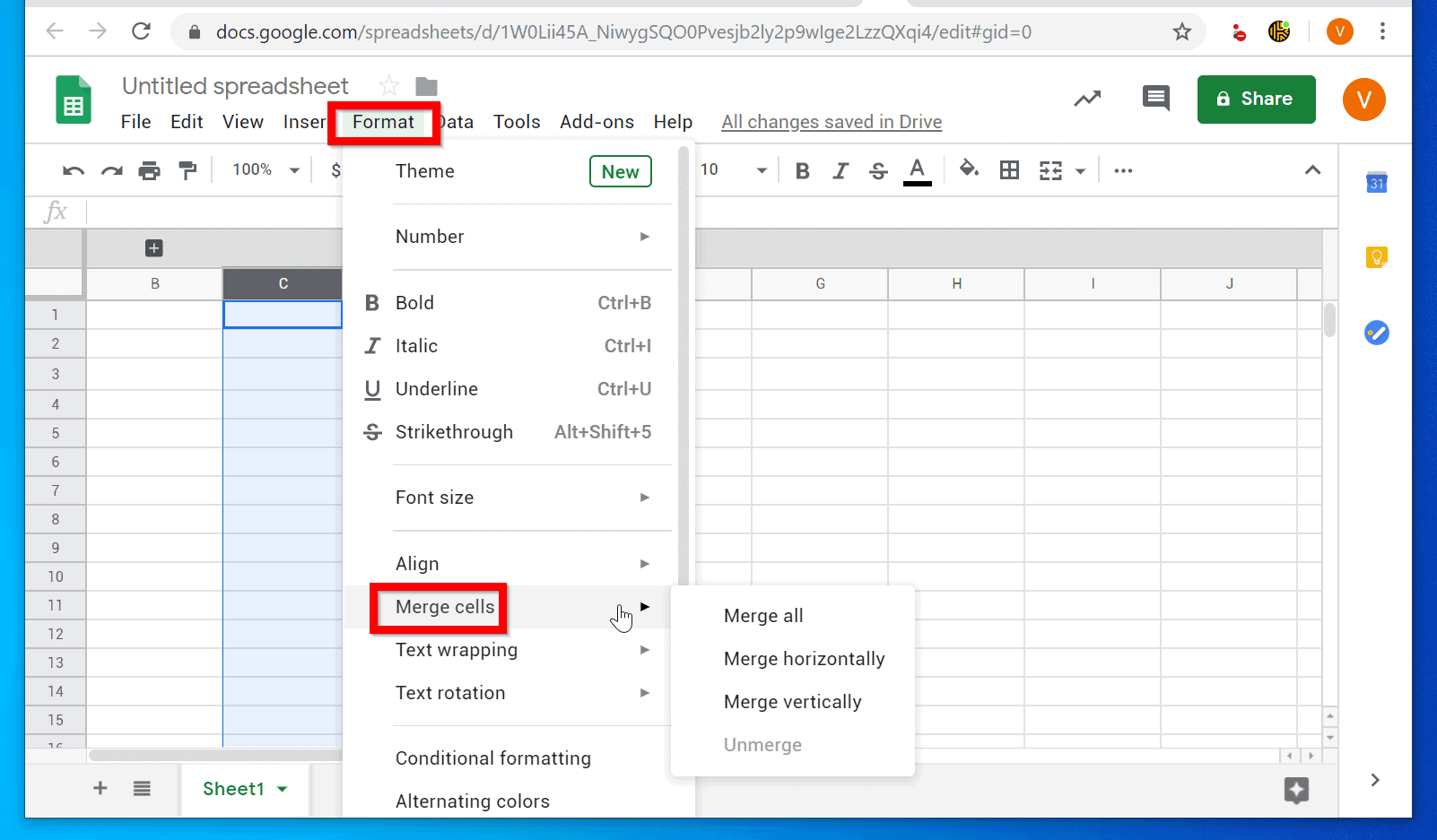The image size is (1437, 840).
Task: Open the zoom level dropdown
Action: [x=263, y=169]
